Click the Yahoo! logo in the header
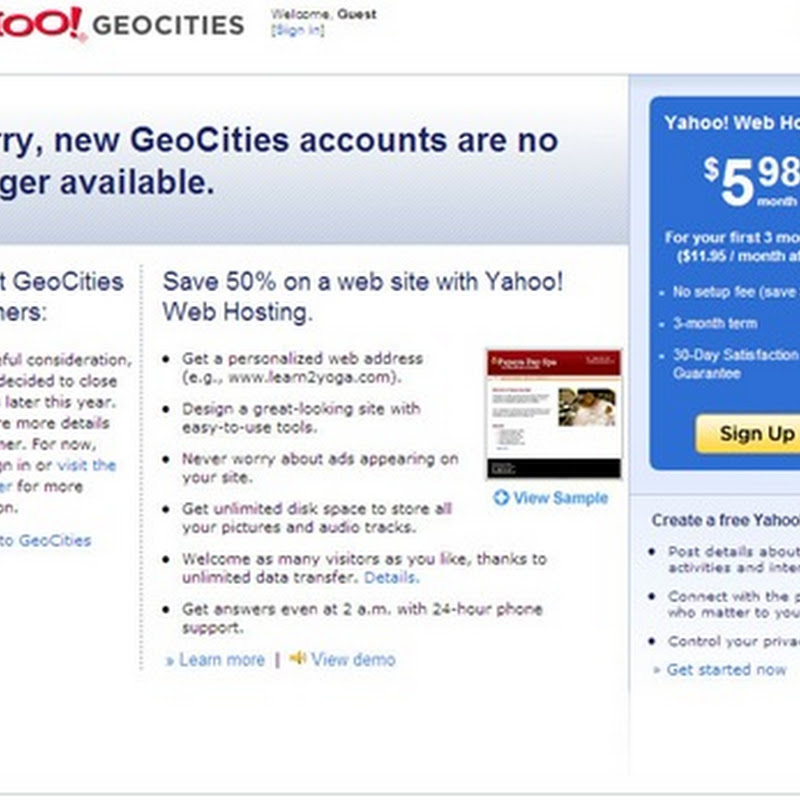The width and height of the screenshot is (800, 800). point(40,22)
